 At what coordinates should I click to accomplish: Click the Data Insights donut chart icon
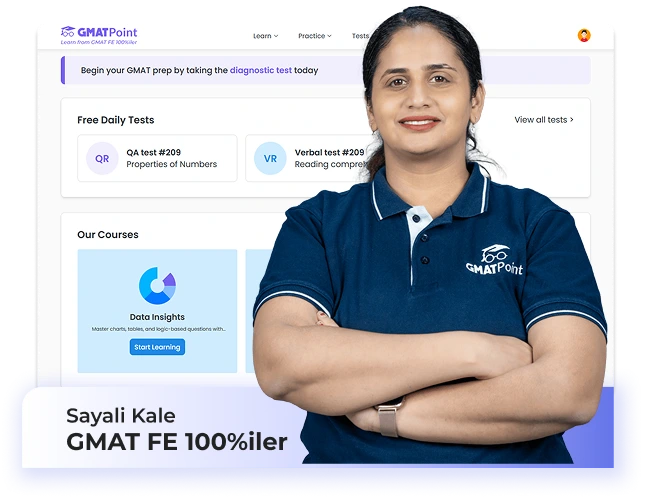click(x=157, y=286)
